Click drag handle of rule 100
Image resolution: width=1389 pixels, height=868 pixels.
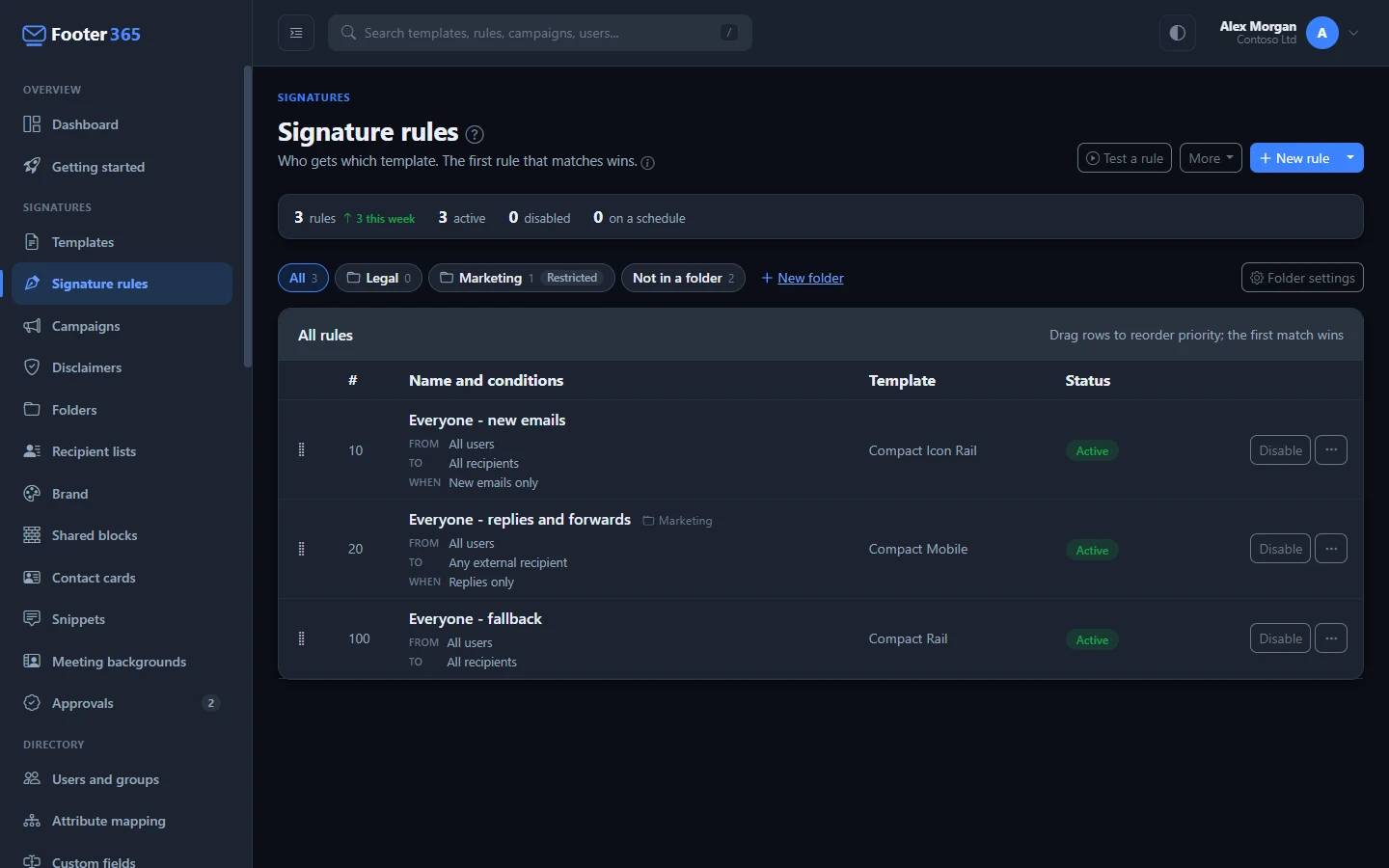pos(301,638)
